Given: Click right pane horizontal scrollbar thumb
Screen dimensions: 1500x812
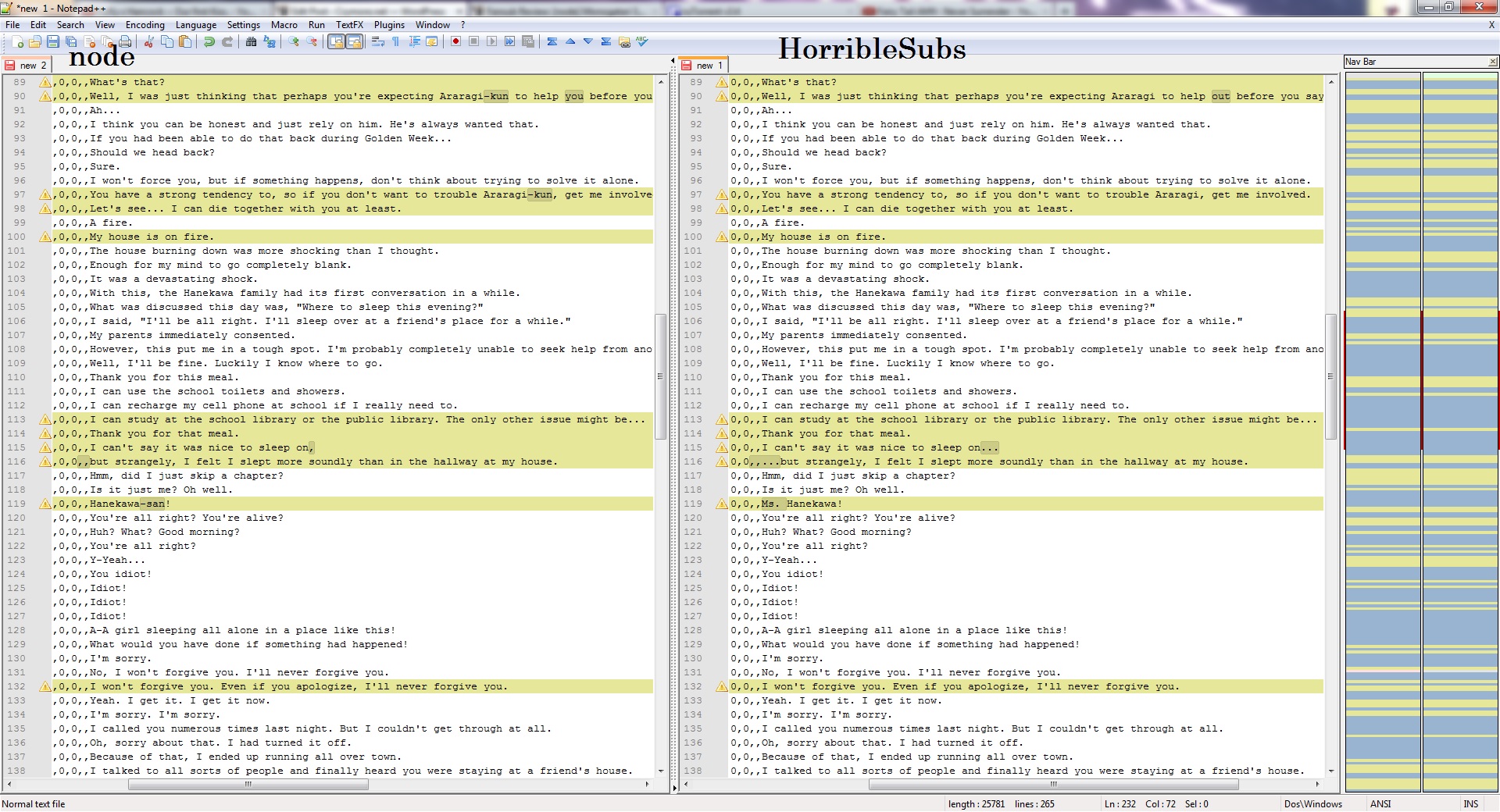Looking at the screenshot, I should tap(1053, 784).
